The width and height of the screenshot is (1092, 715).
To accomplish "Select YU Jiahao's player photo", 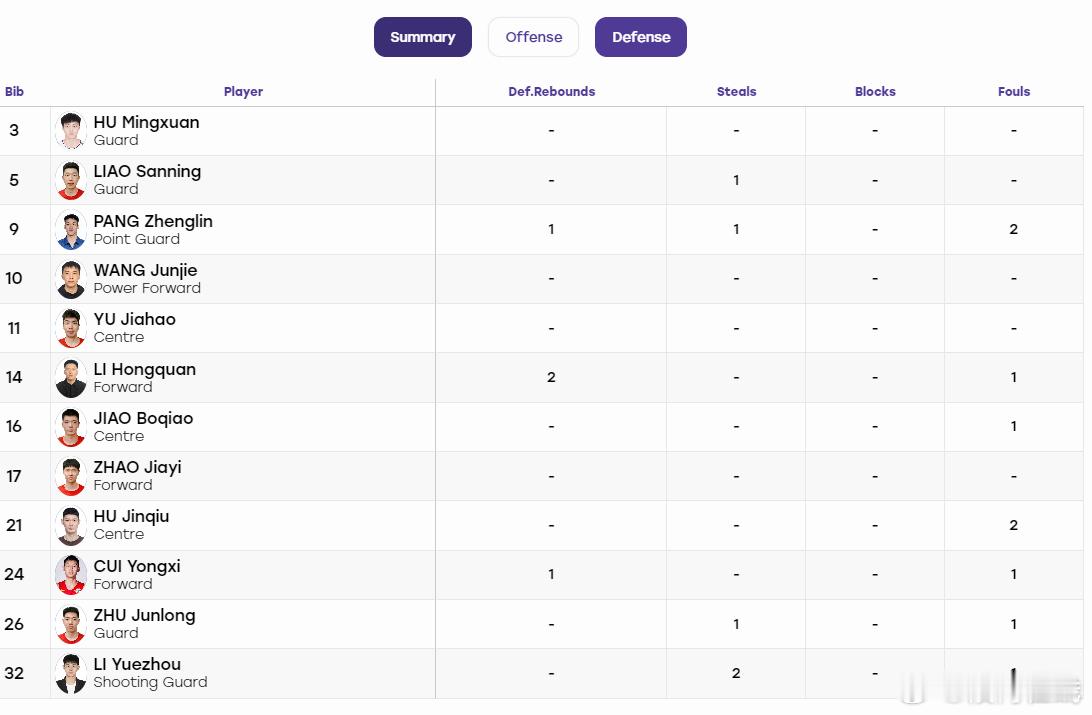I will (71, 328).
